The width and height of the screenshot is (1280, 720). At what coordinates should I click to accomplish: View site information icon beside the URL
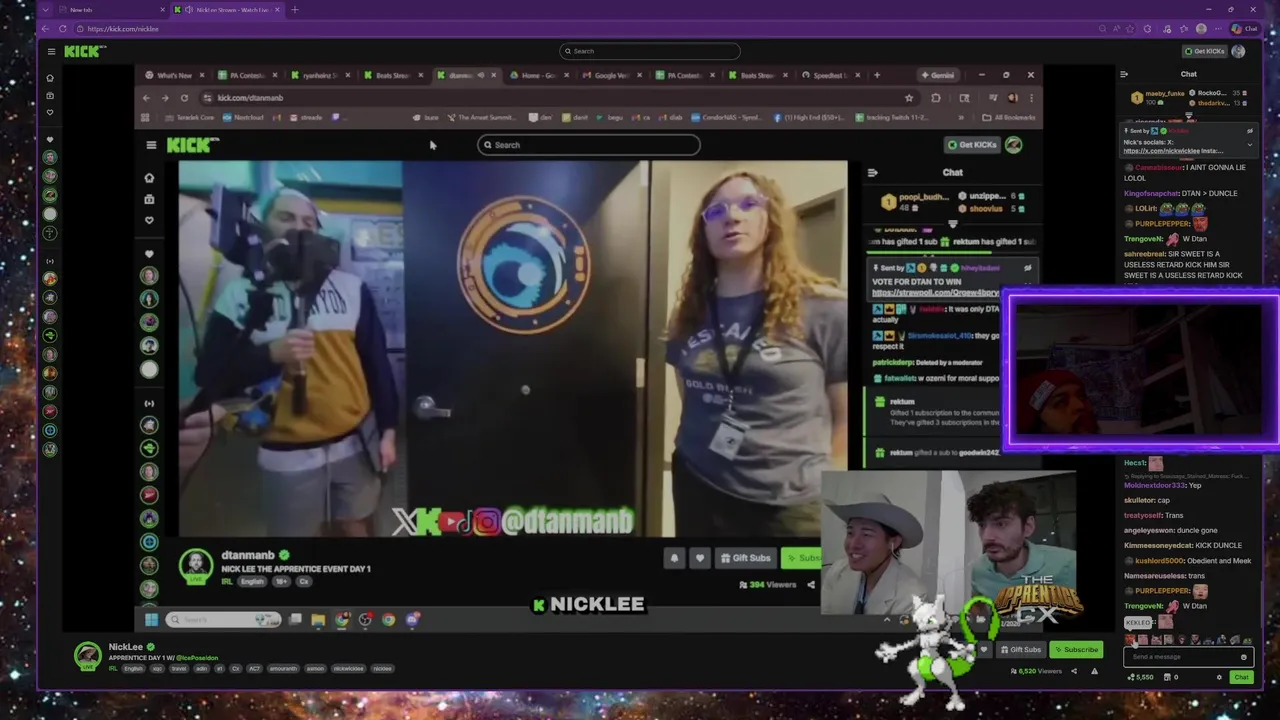click(x=79, y=29)
